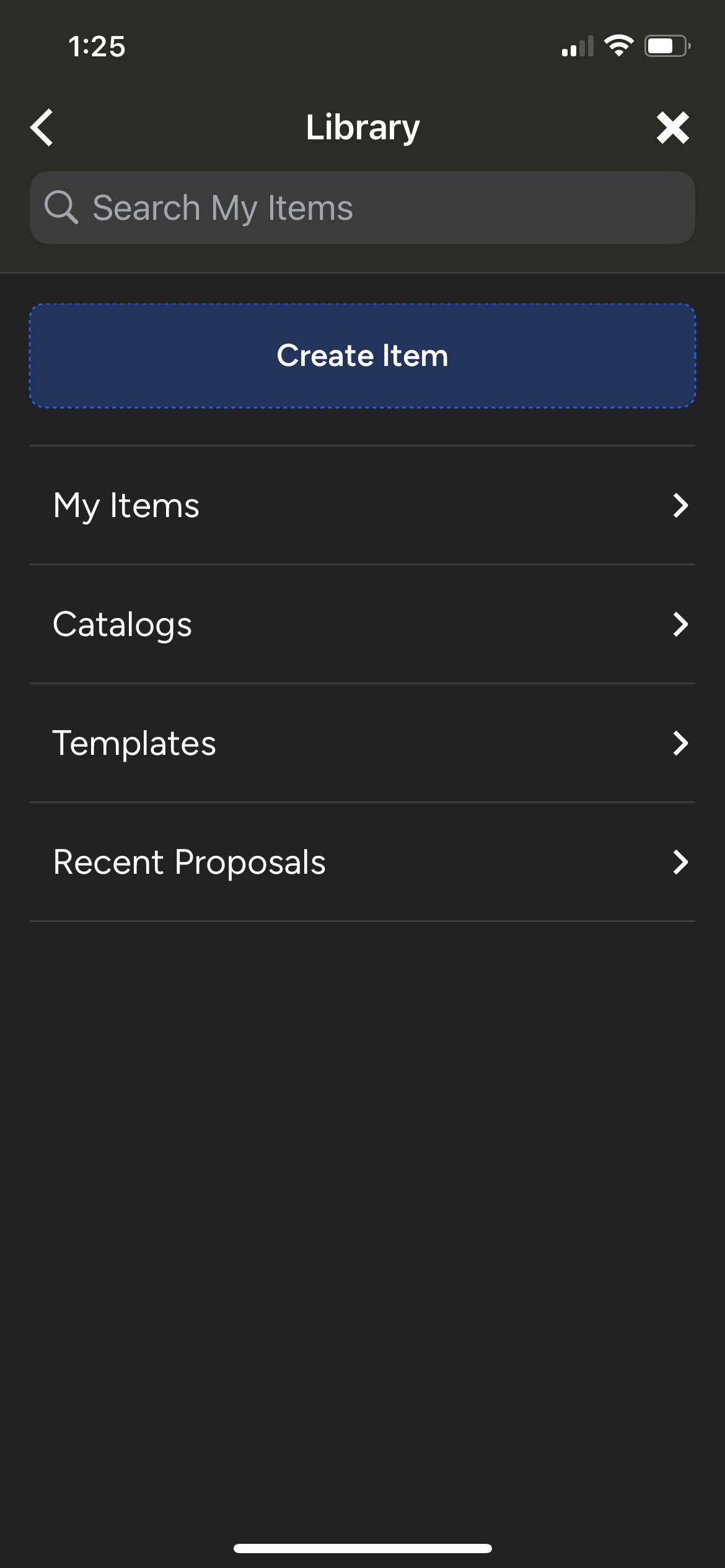Viewport: 725px width, 1568px height.
Task: Open Recent Proposals
Action: 362,862
